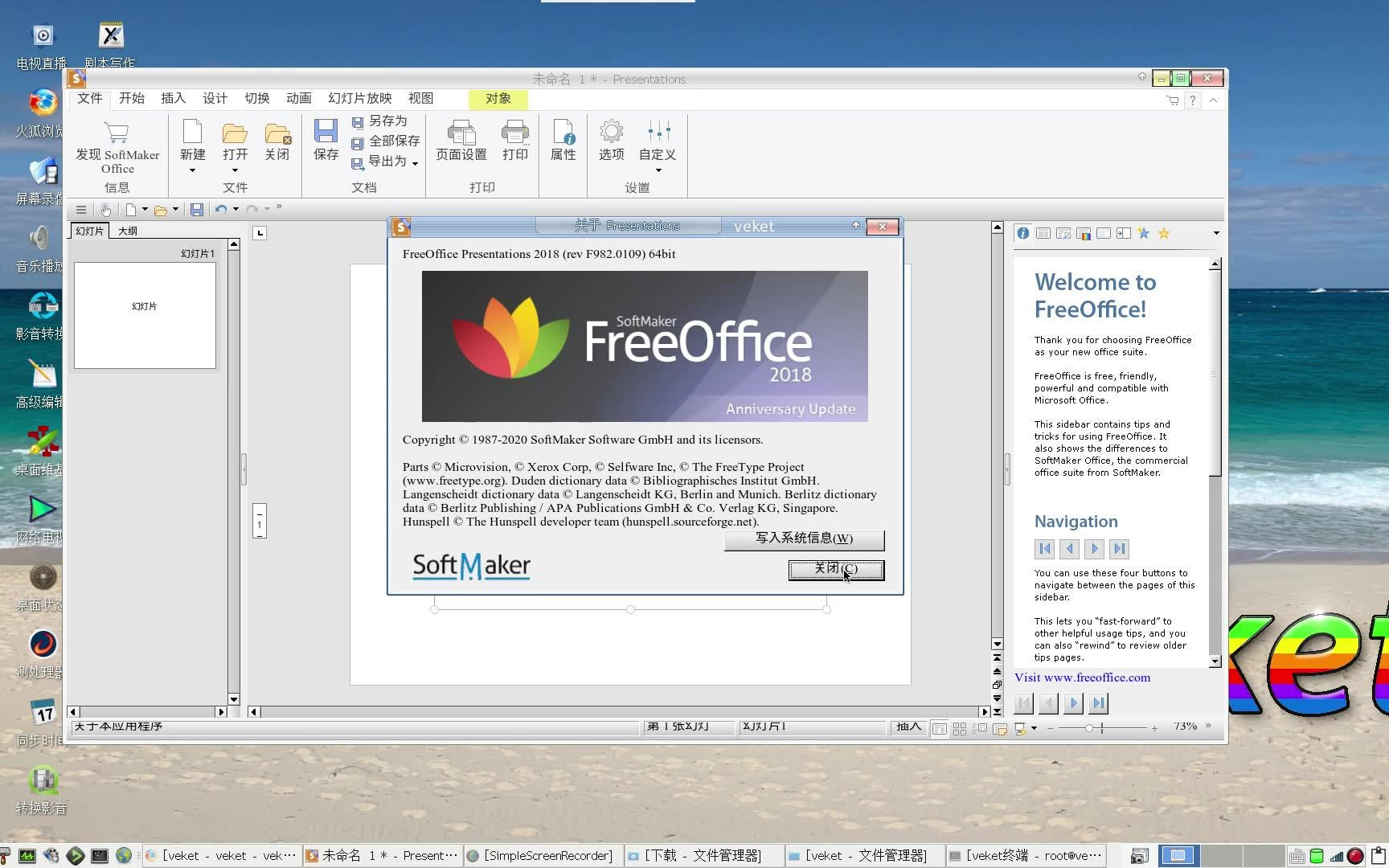Click the zoom in plus button

tap(1154, 728)
